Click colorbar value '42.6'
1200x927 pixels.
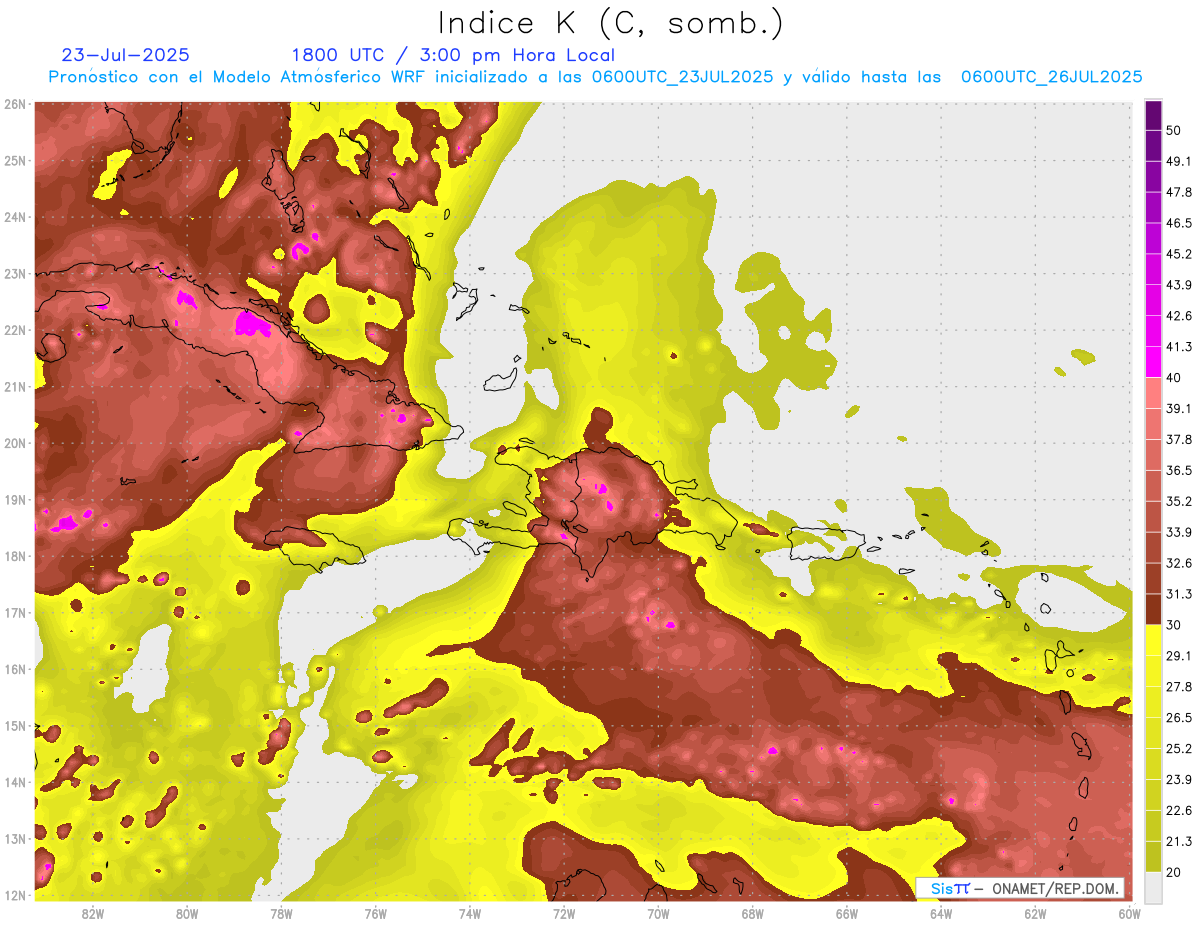click(x=1178, y=316)
